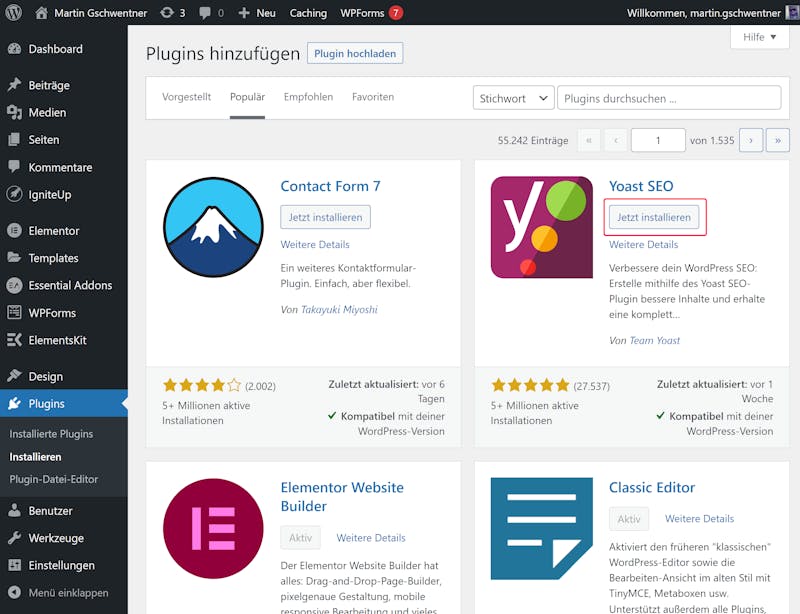Viewport: 800px width, 614px height.
Task: Click the Elementor Website Builder title
Action: tap(342, 497)
